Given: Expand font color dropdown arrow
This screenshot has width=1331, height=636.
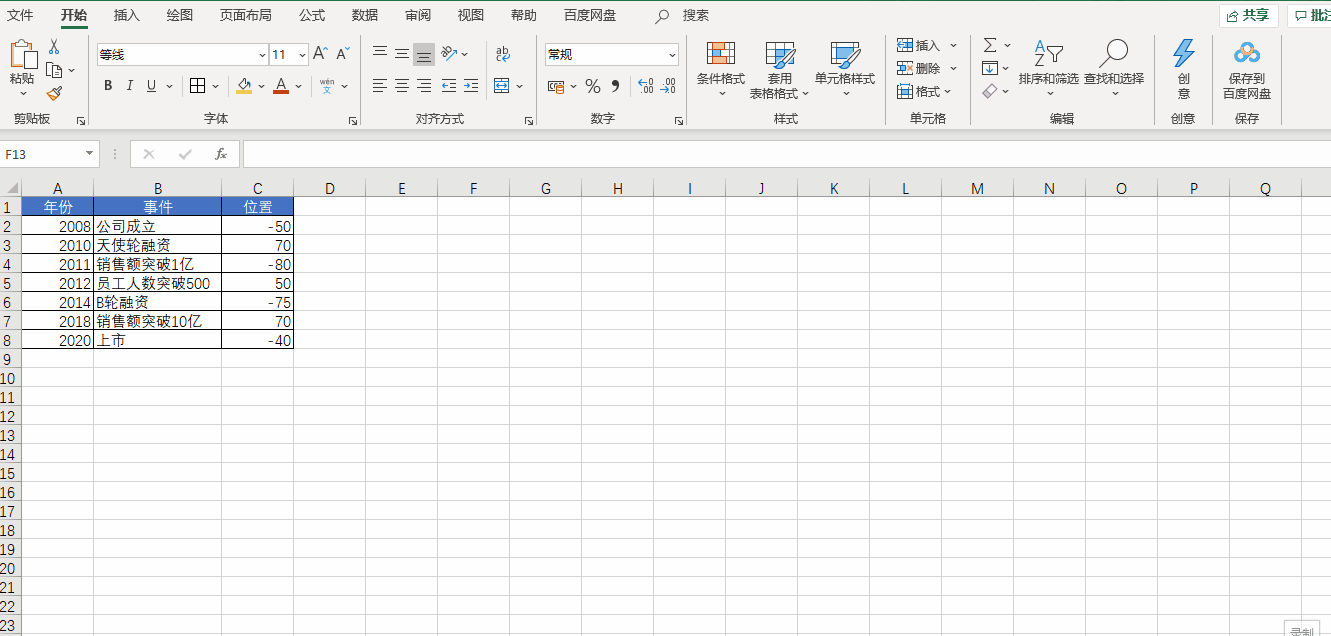Looking at the screenshot, I should [x=300, y=86].
